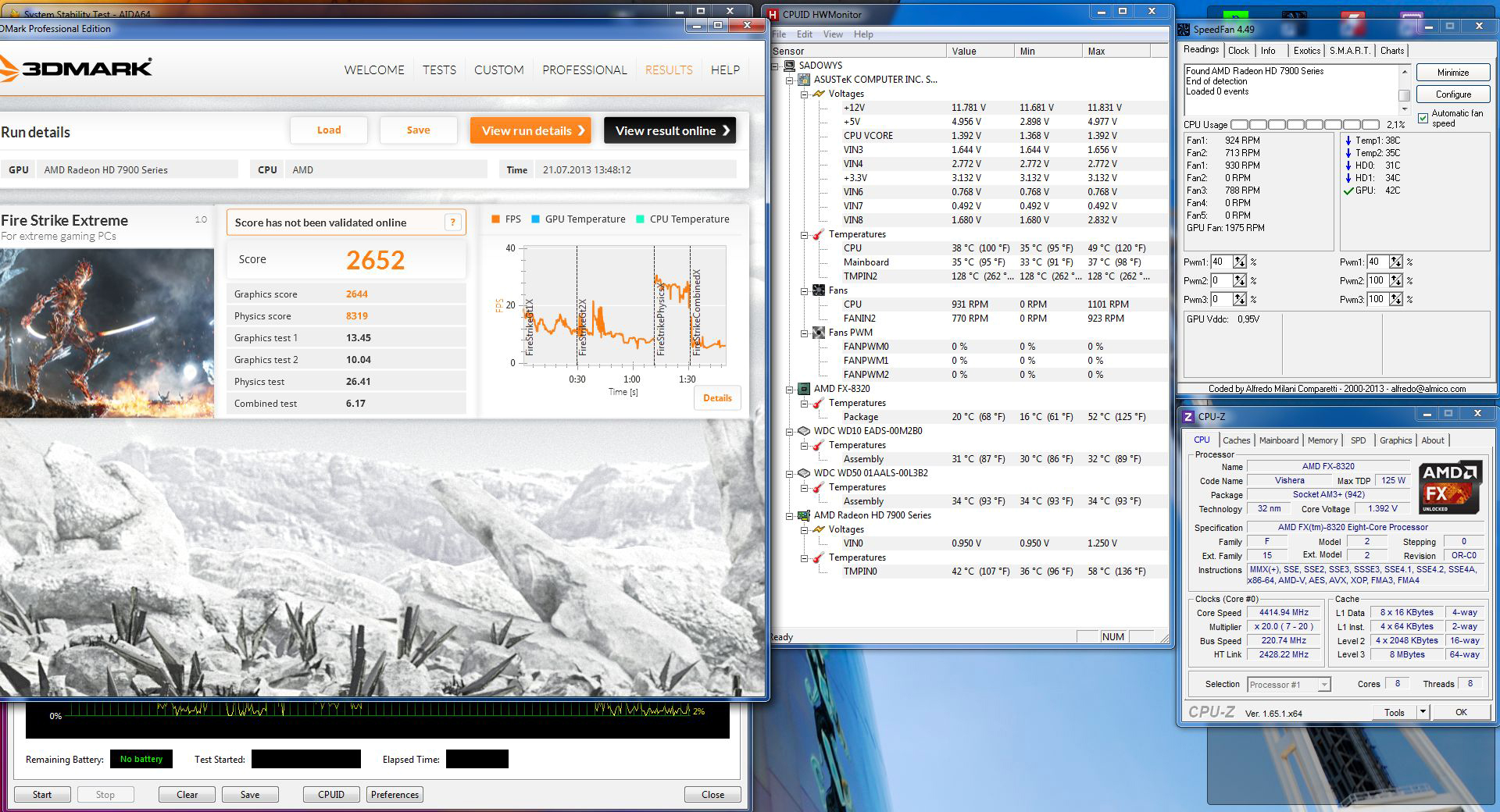1500x812 pixels.
Task: Click the Radeon Voltages lightning icon
Action: tap(818, 529)
